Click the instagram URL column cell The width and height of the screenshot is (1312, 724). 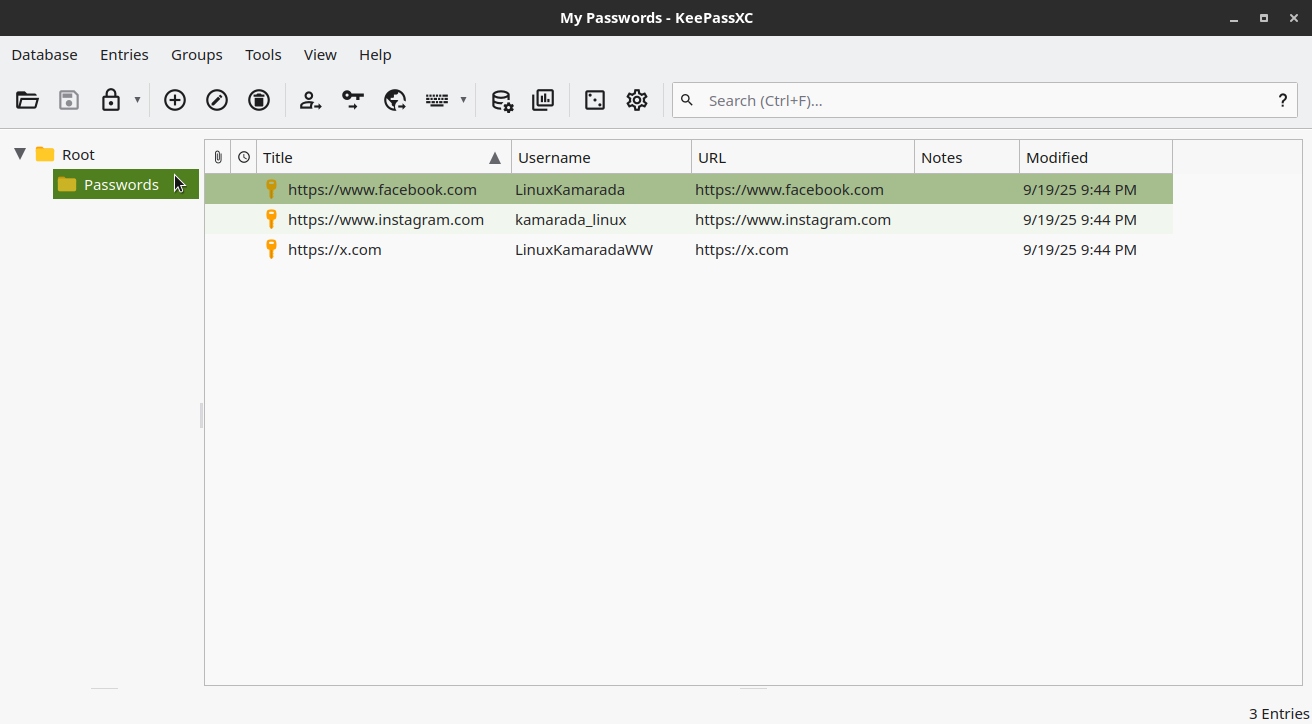(803, 219)
